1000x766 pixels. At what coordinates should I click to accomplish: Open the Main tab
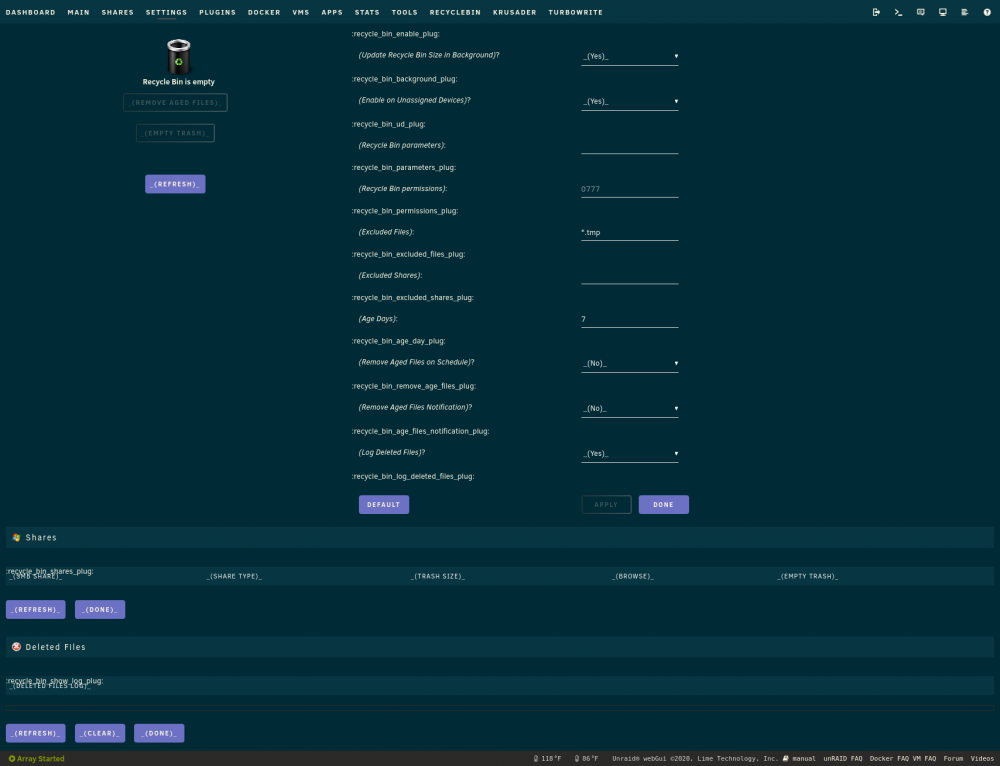click(x=78, y=12)
